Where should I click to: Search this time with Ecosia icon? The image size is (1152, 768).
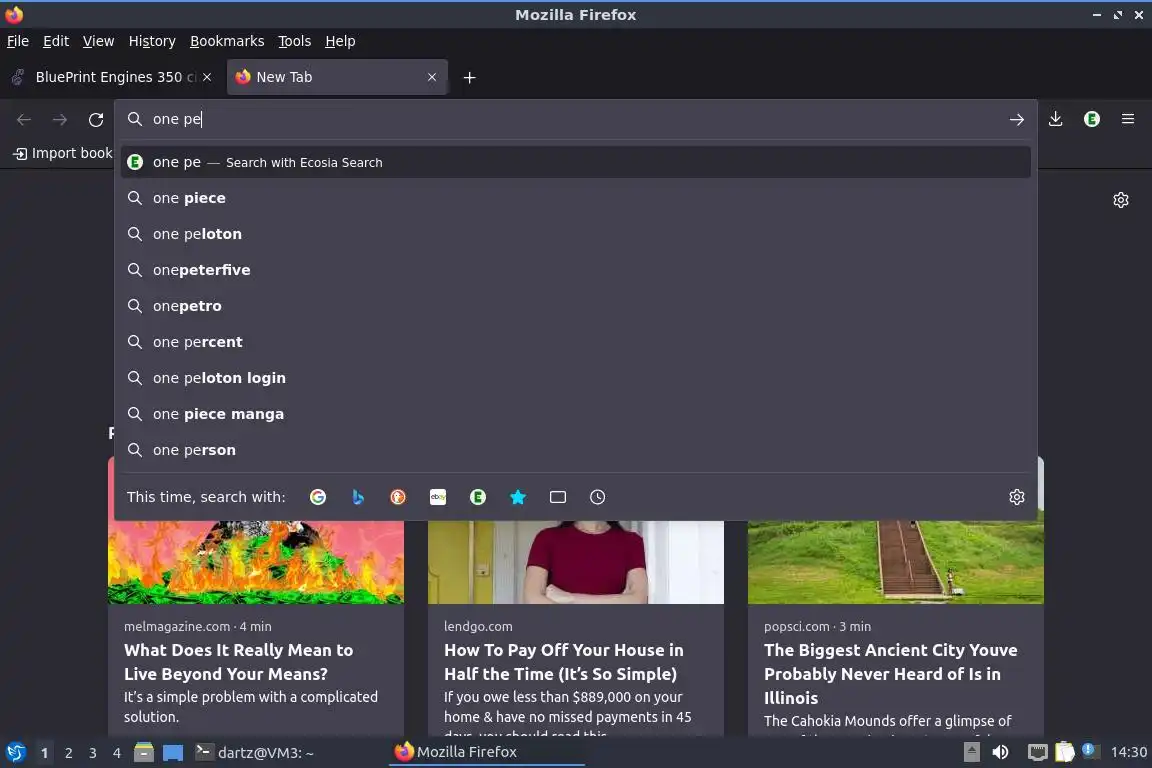pos(478,498)
